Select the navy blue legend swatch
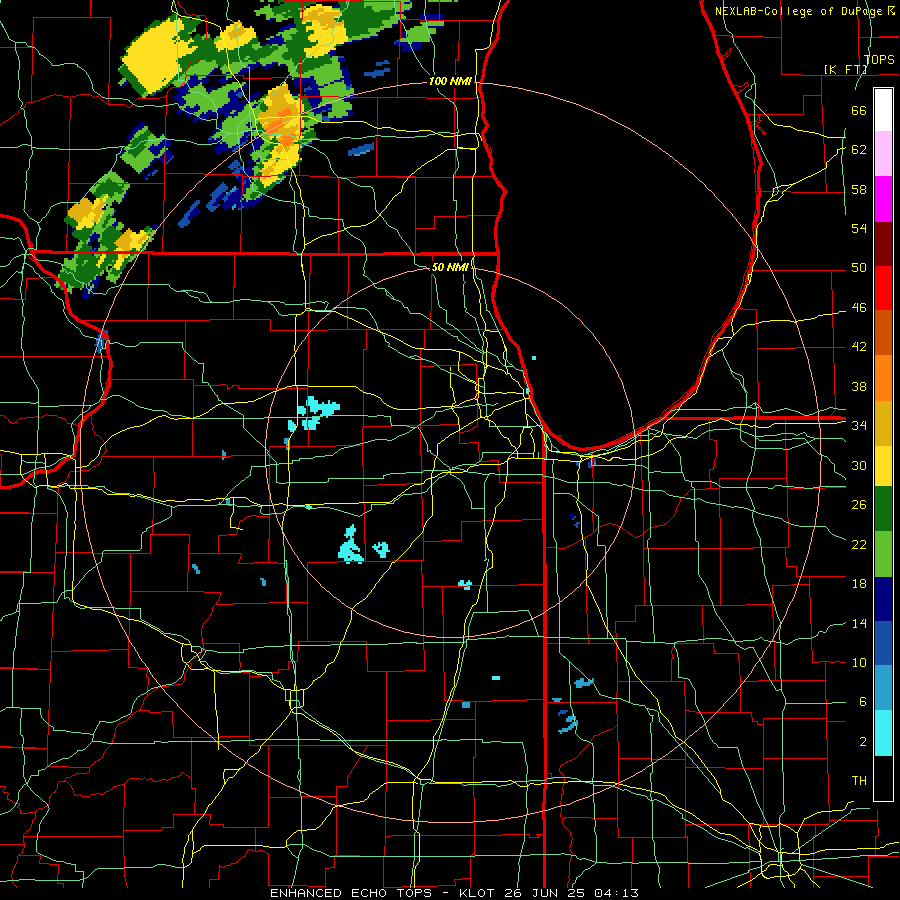Screen dimensions: 900x900 pos(883,599)
